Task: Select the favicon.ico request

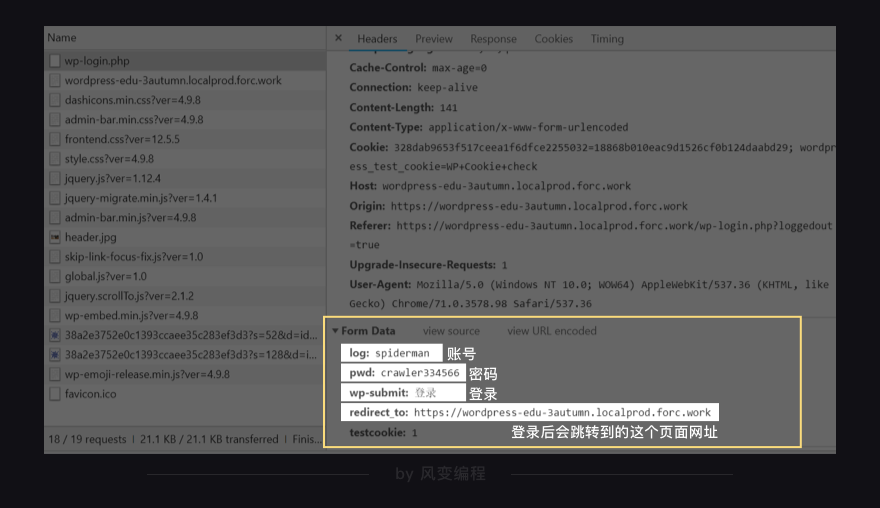Action: 185,394
